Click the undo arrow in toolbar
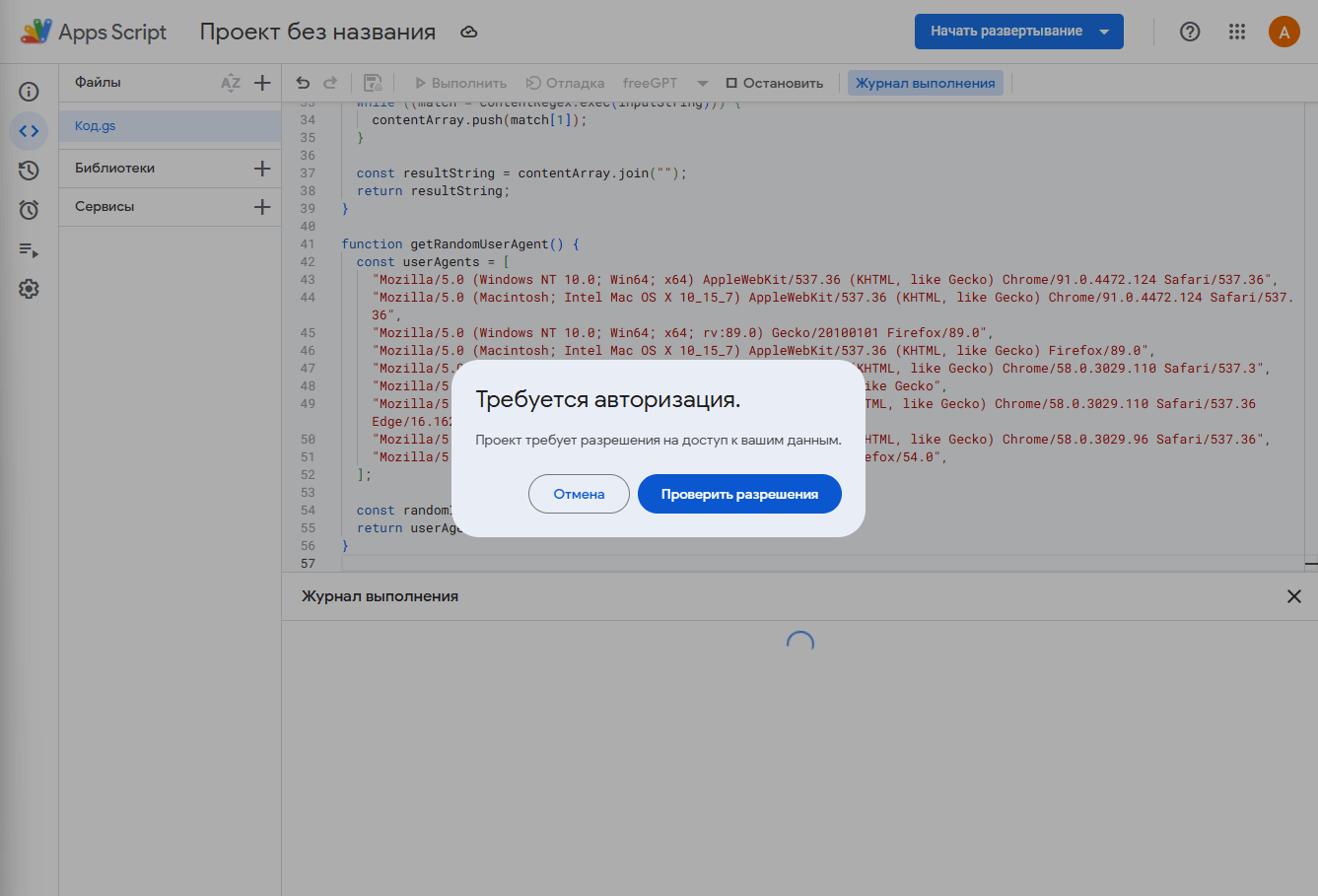Screen dimensions: 1318x896 coord(303,83)
